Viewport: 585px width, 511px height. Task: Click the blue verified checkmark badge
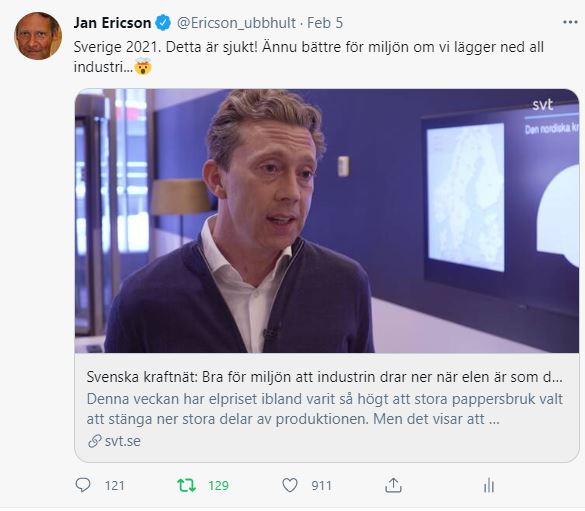pyautogui.click(x=163, y=23)
